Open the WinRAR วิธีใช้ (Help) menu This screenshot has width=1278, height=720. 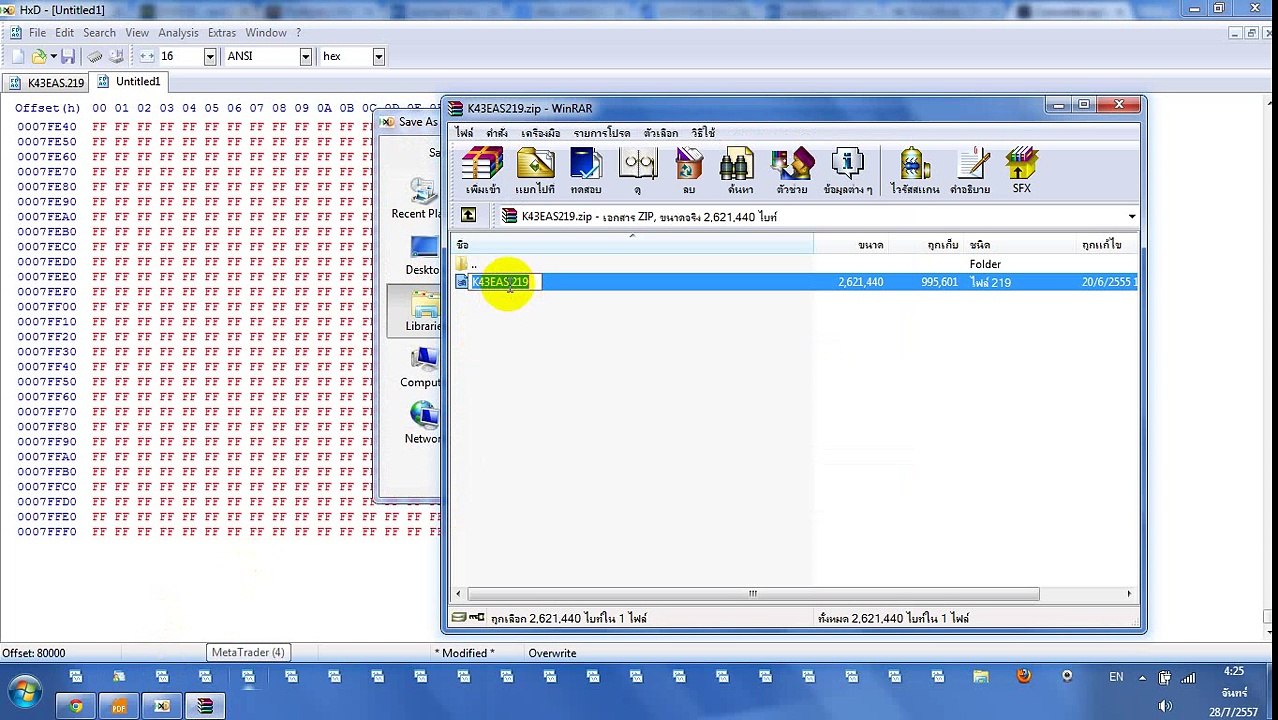pyautogui.click(x=703, y=133)
